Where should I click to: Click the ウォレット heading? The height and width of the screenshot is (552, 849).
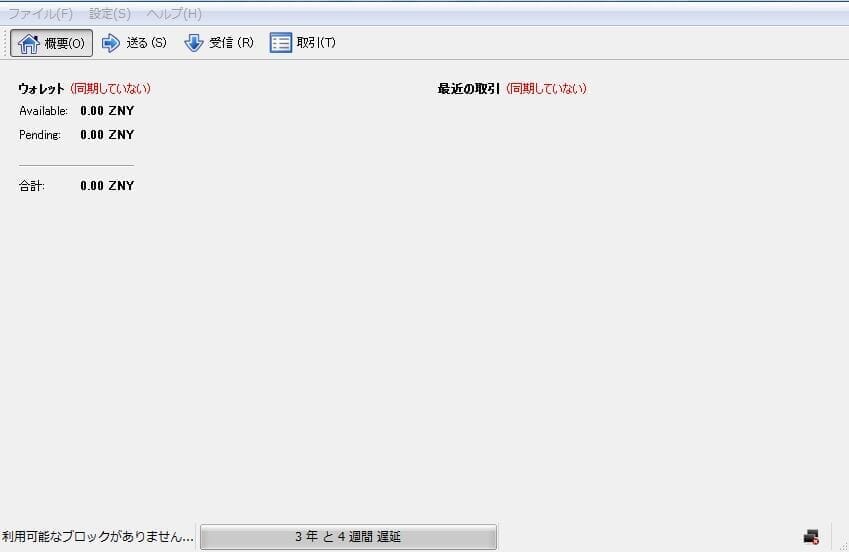(41, 88)
